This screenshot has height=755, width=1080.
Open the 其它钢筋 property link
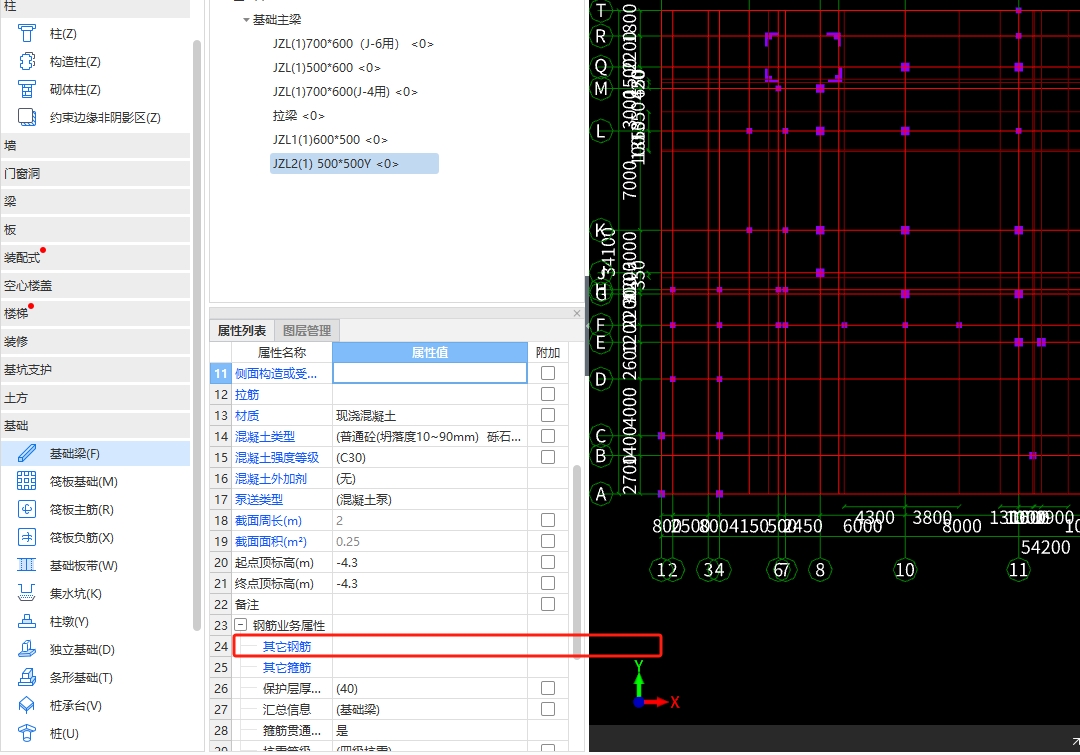[287, 646]
